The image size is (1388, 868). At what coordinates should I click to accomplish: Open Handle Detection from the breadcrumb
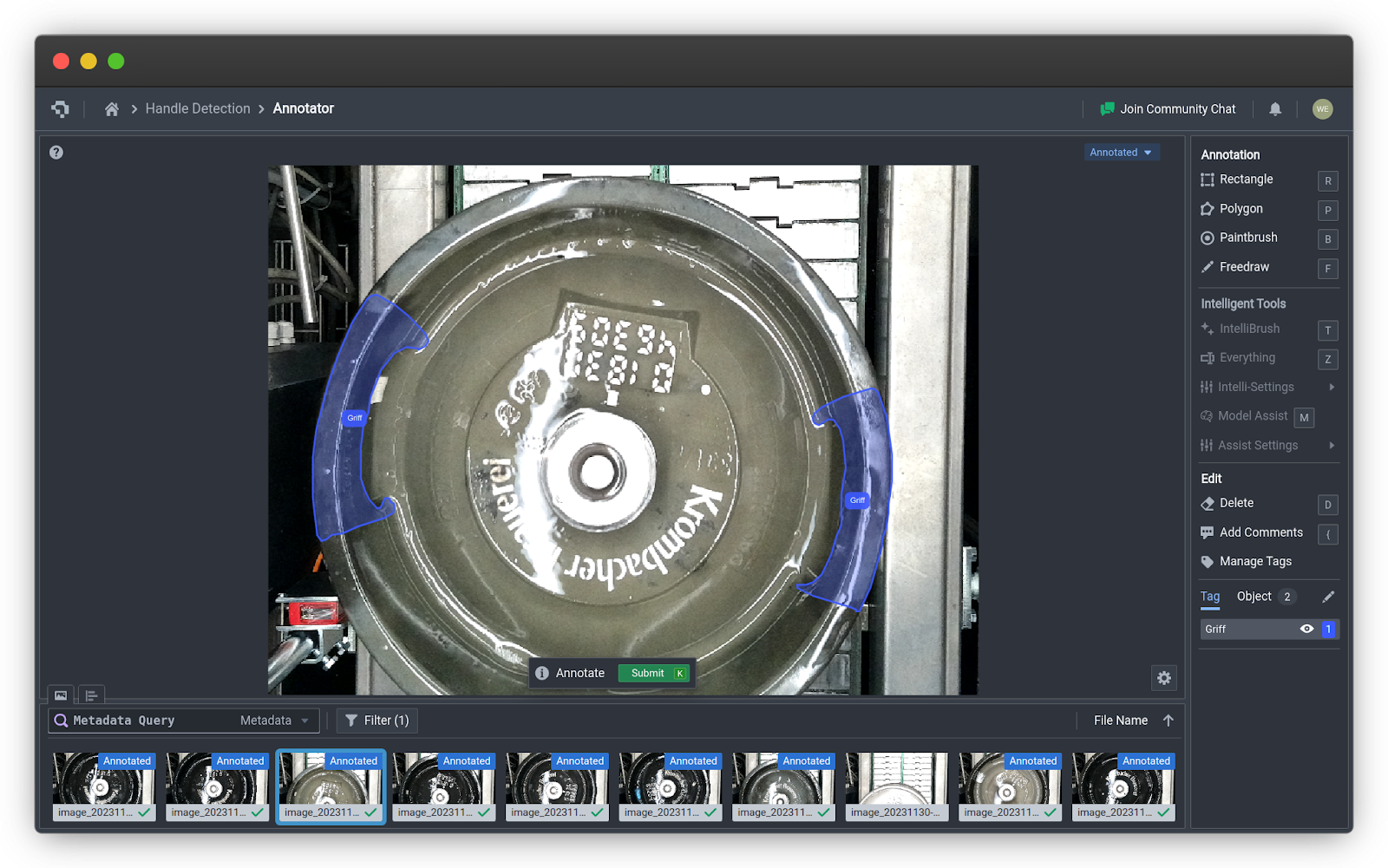[x=197, y=108]
